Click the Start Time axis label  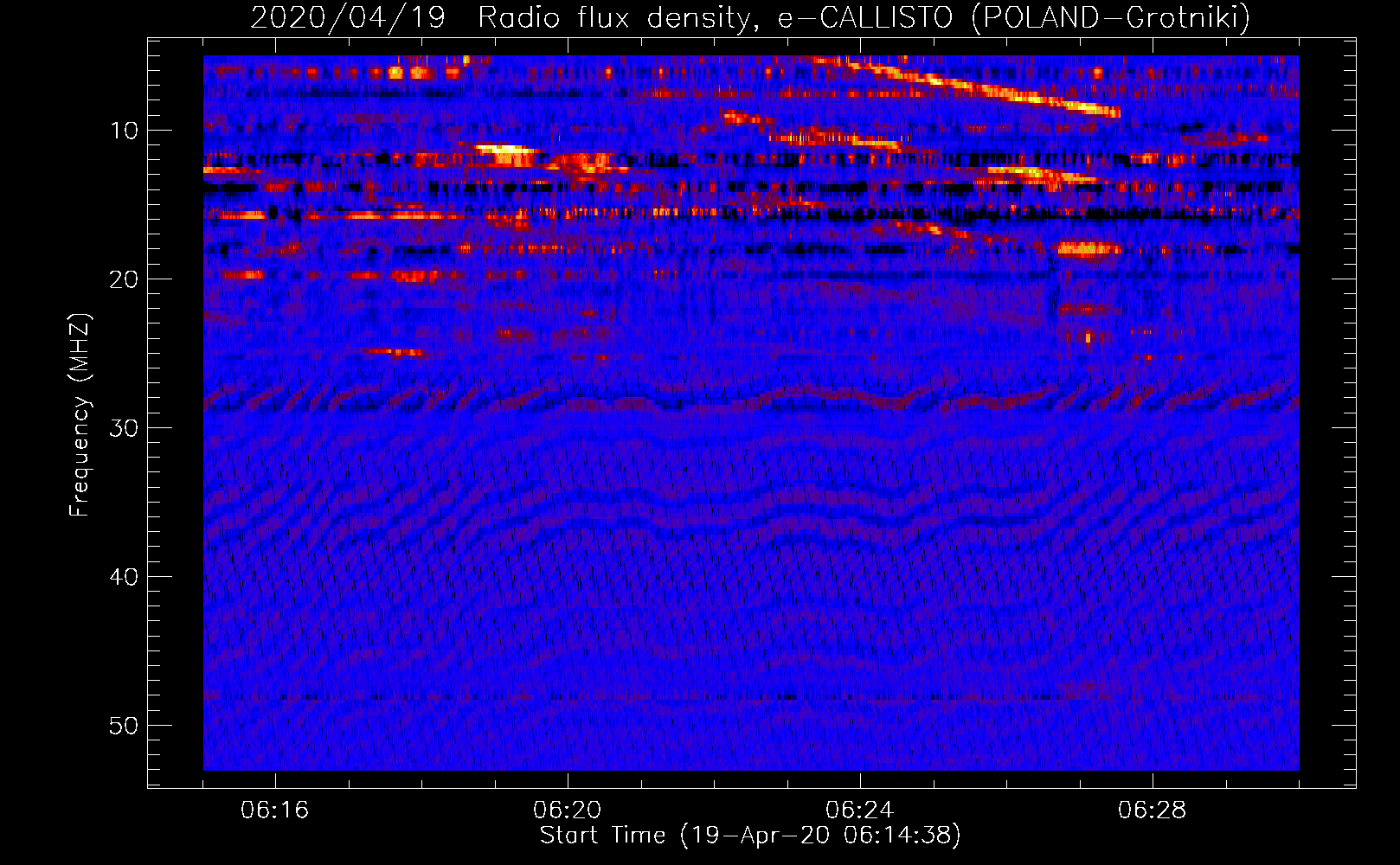click(750, 836)
